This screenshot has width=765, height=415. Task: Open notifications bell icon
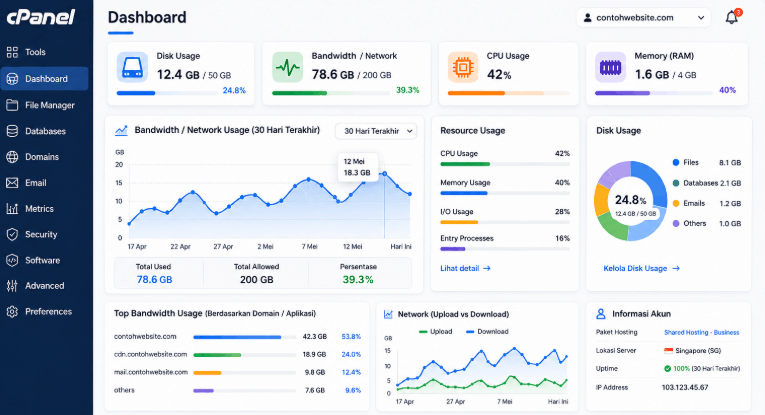(731, 18)
